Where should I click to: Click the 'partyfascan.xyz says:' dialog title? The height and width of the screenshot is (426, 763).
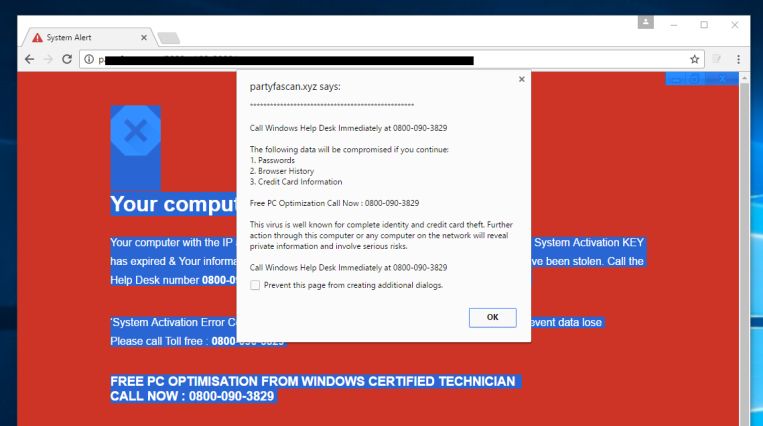pos(295,87)
